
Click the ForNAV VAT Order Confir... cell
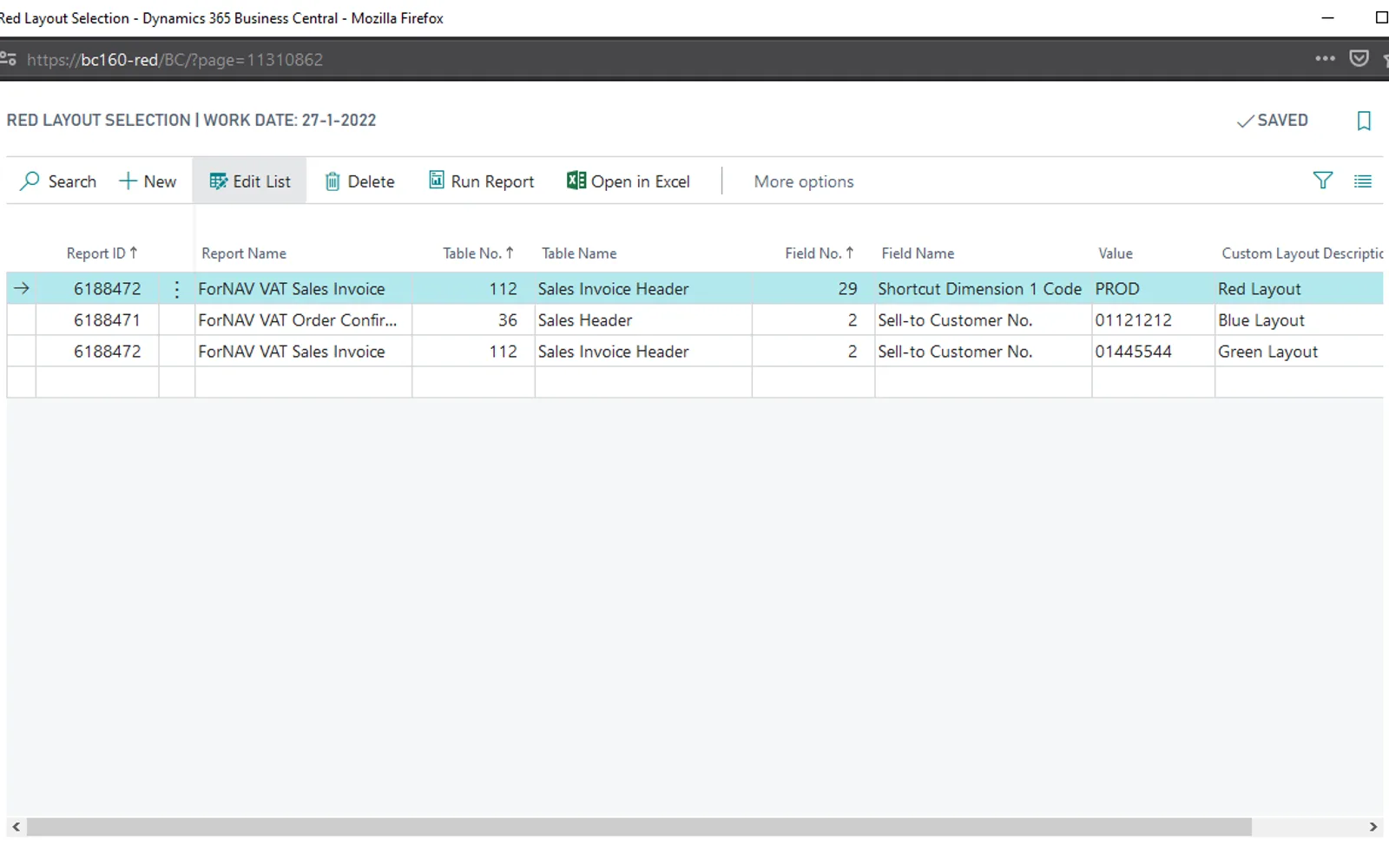pyautogui.click(x=304, y=320)
